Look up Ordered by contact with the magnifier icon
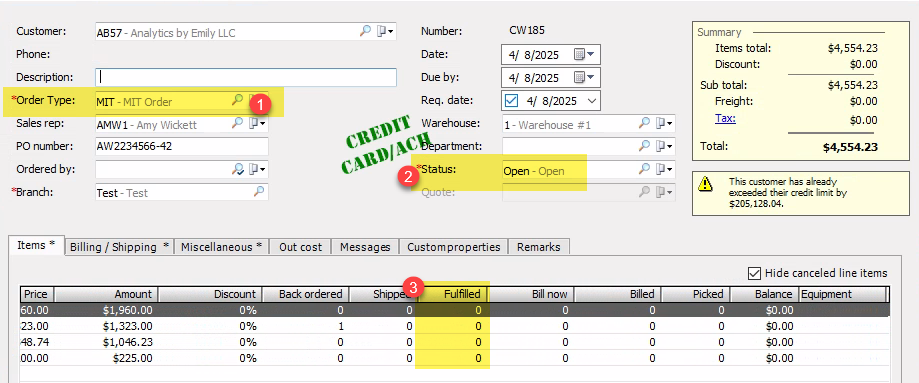The width and height of the screenshot is (919, 383). point(237,170)
